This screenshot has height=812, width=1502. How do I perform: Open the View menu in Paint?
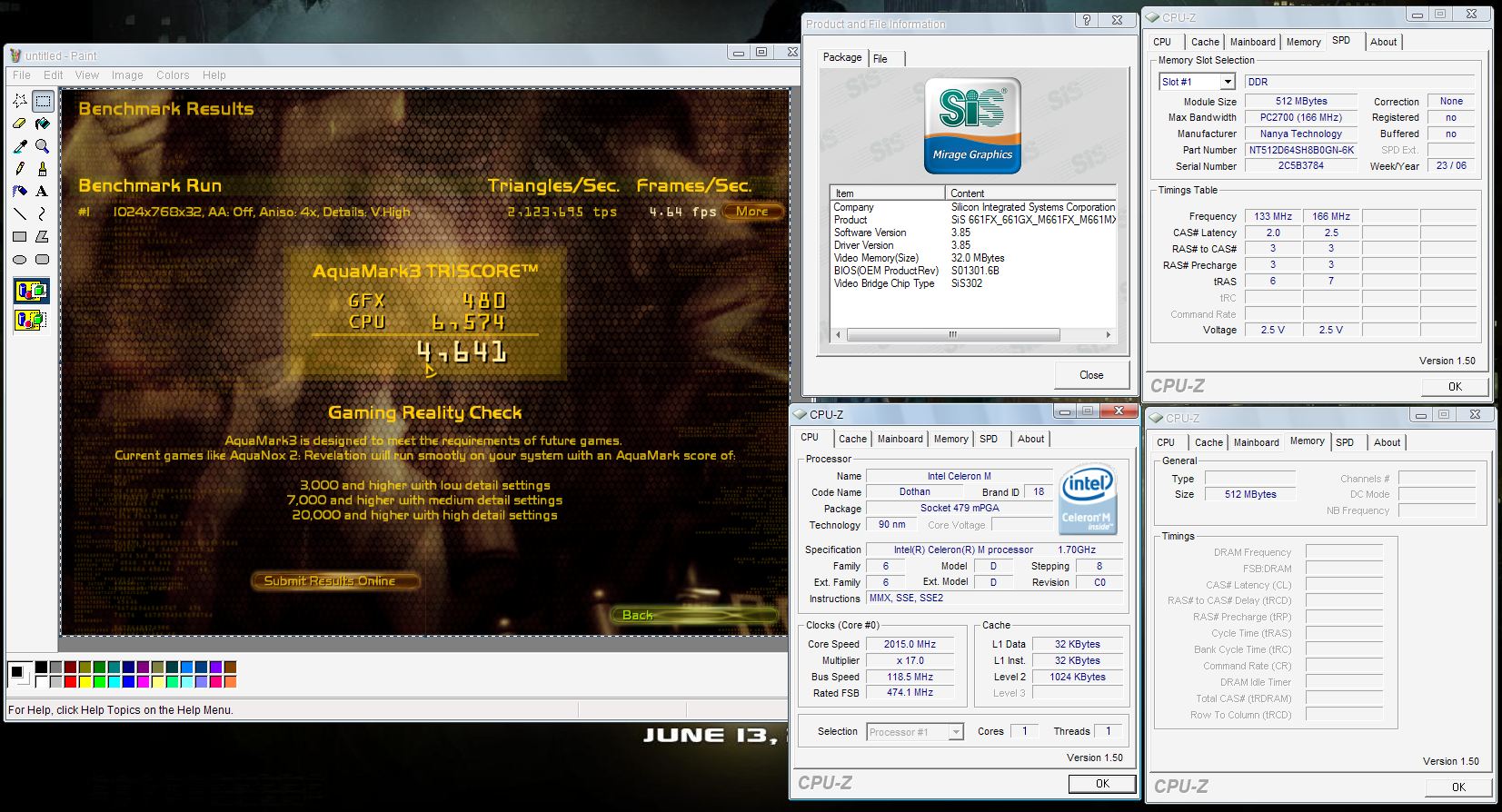pyautogui.click(x=87, y=75)
